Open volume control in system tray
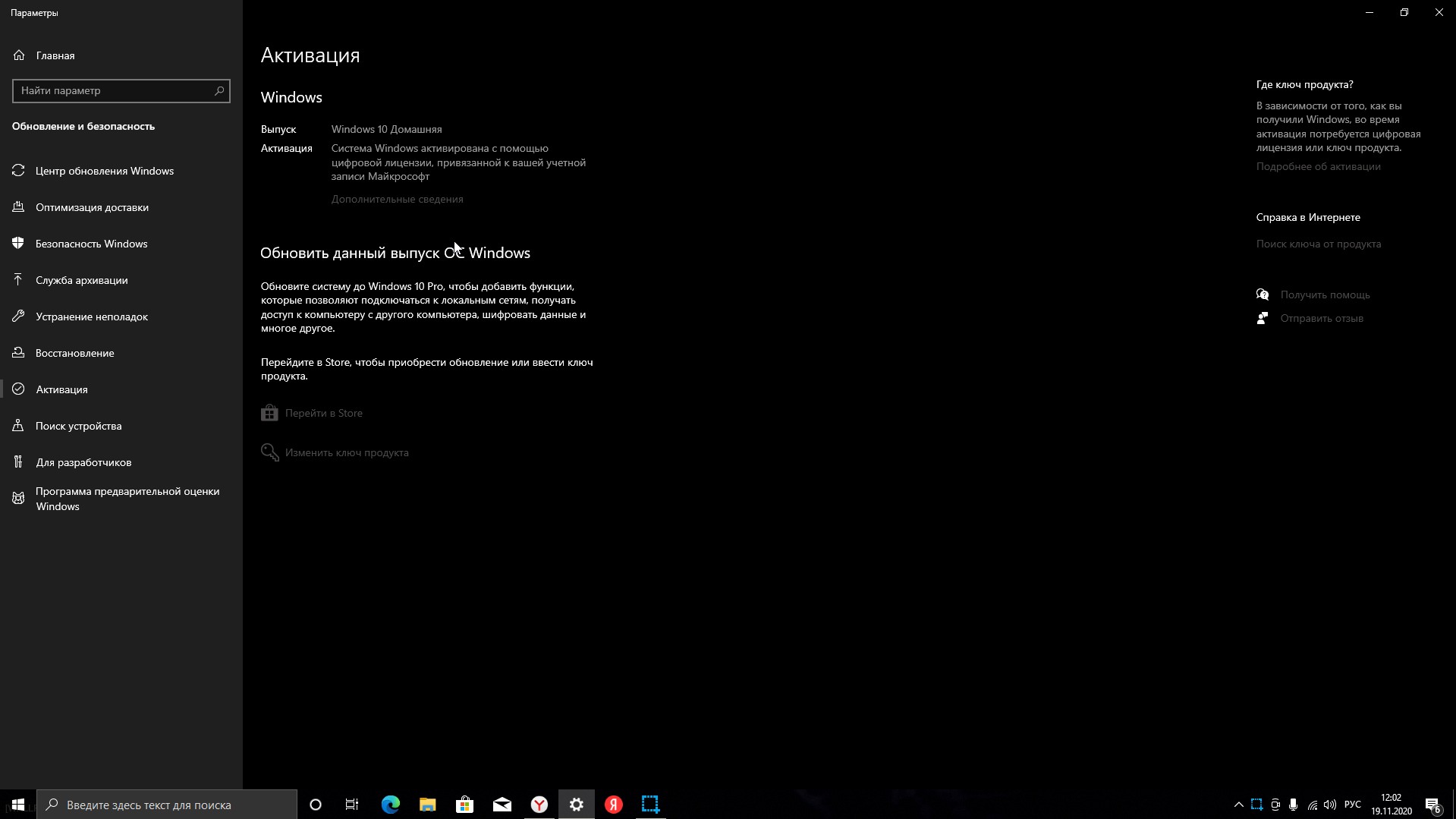Screen dimensions: 1456x819 [1329, 805]
